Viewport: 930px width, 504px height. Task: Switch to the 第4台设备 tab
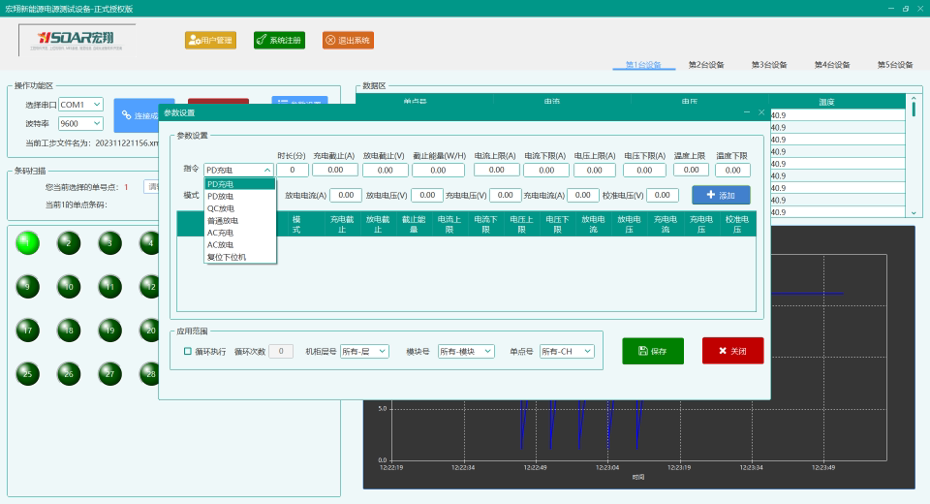pyautogui.click(x=832, y=65)
